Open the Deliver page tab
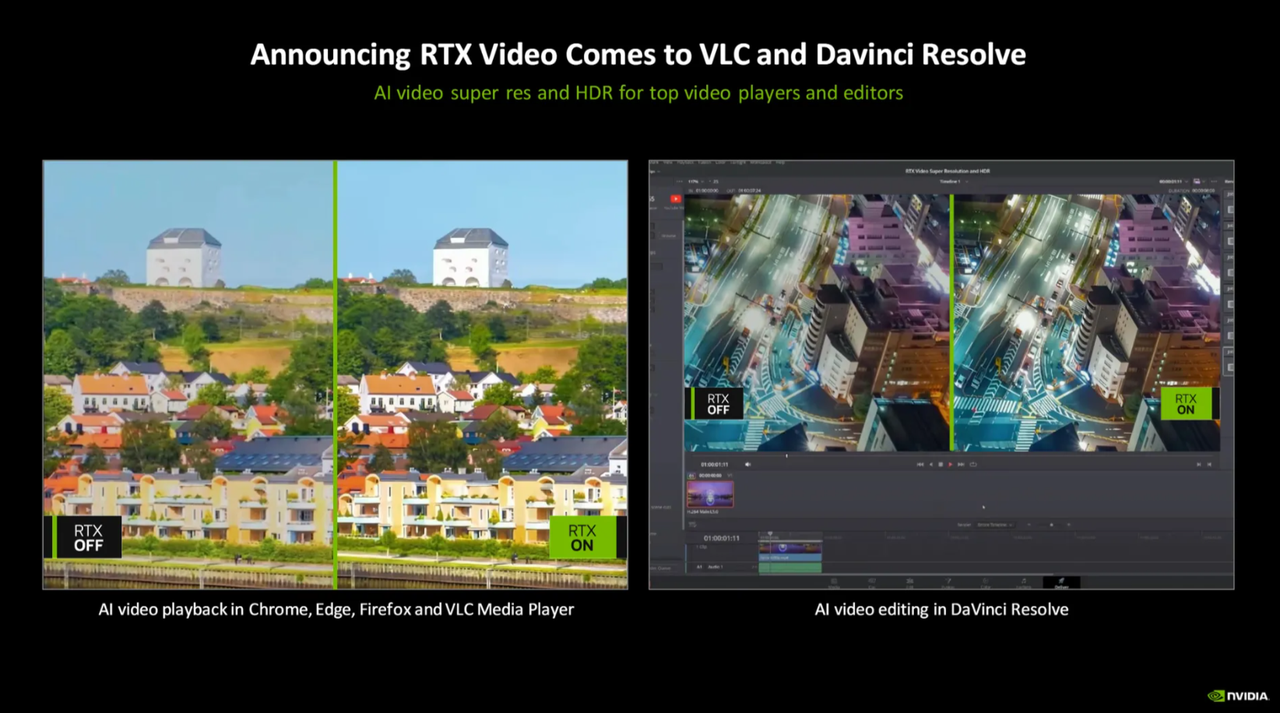 (1062, 581)
